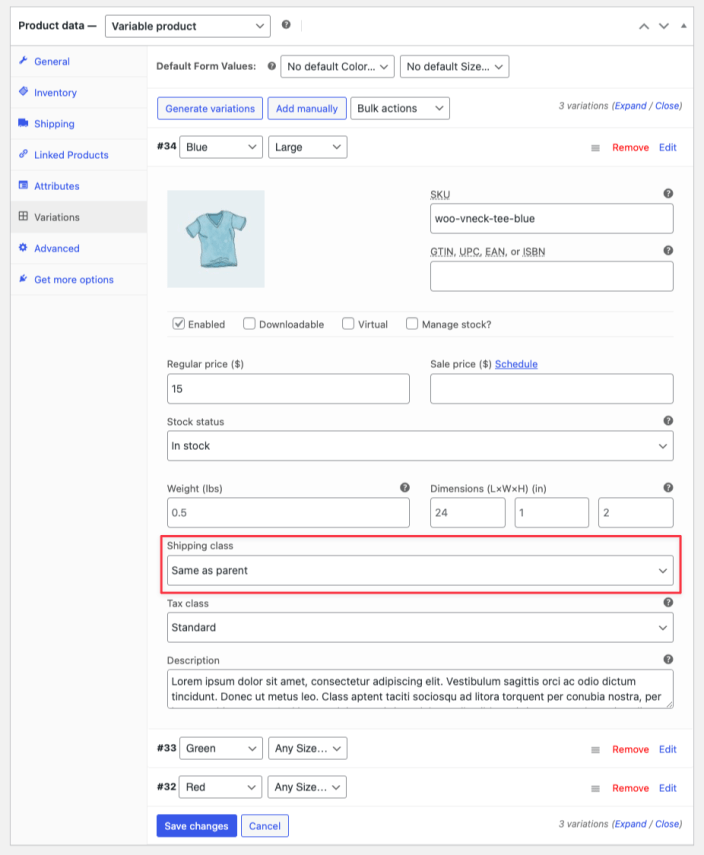Open the Linked Products tab
The width and height of the screenshot is (704, 855).
point(71,155)
